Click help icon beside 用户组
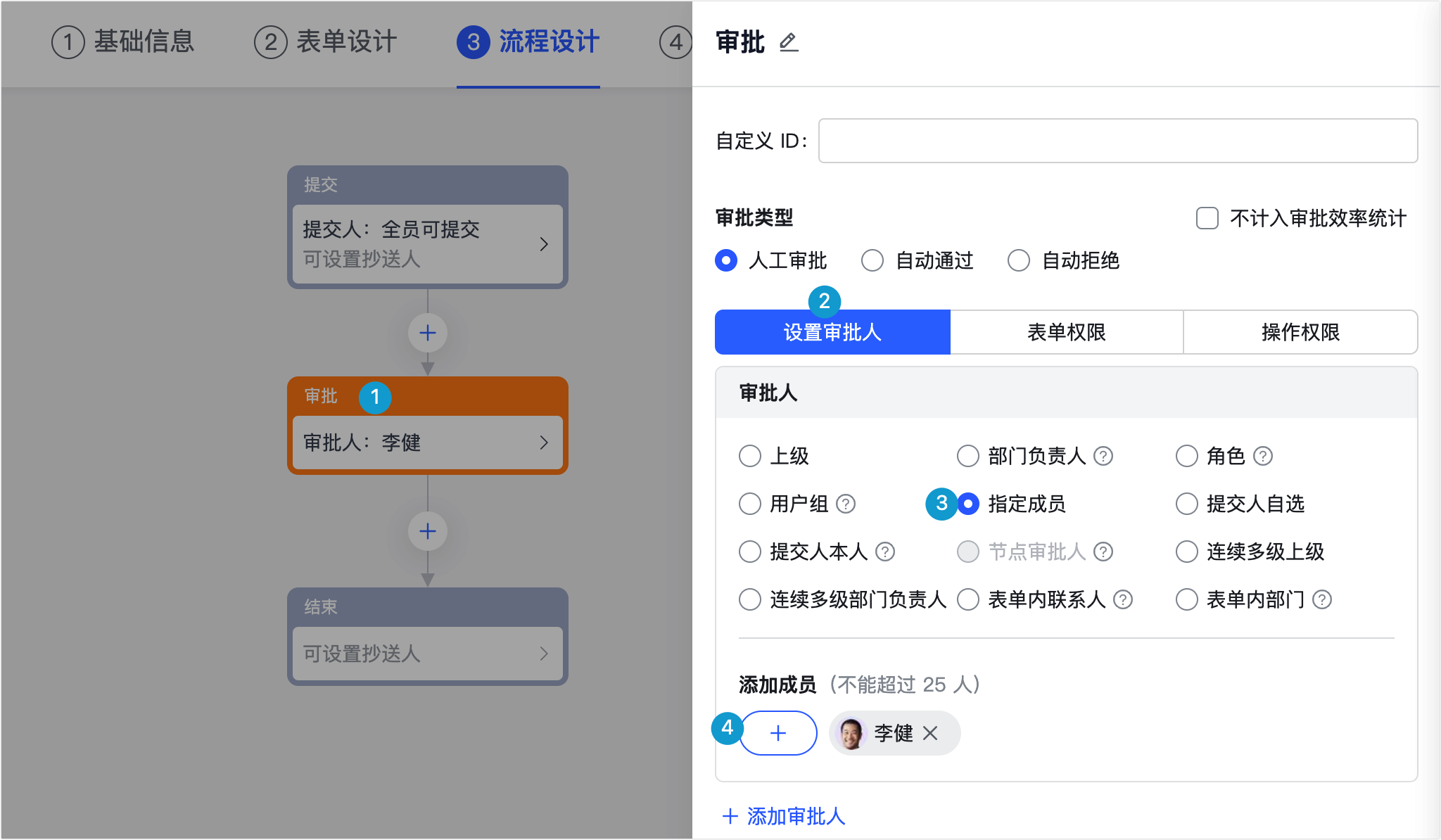The width and height of the screenshot is (1441, 840). point(846,504)
